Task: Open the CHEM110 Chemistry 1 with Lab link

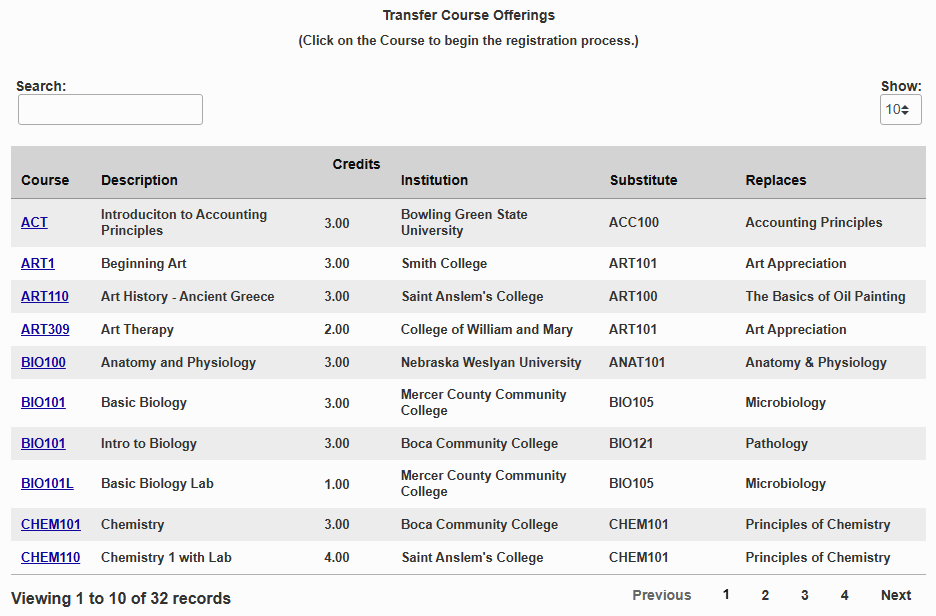Action: point(51,557)
